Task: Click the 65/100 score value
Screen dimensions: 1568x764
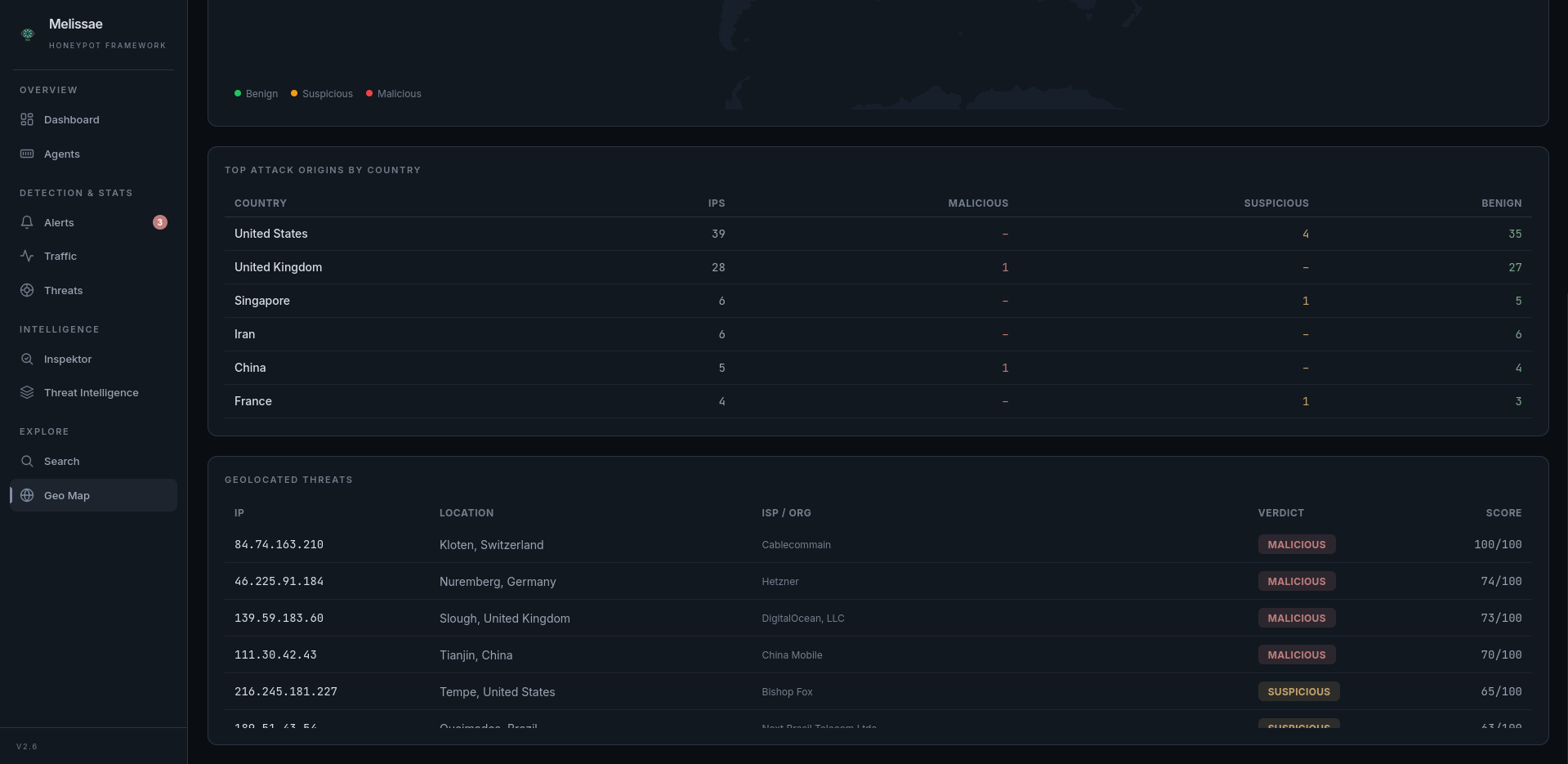Action: 1501,691
